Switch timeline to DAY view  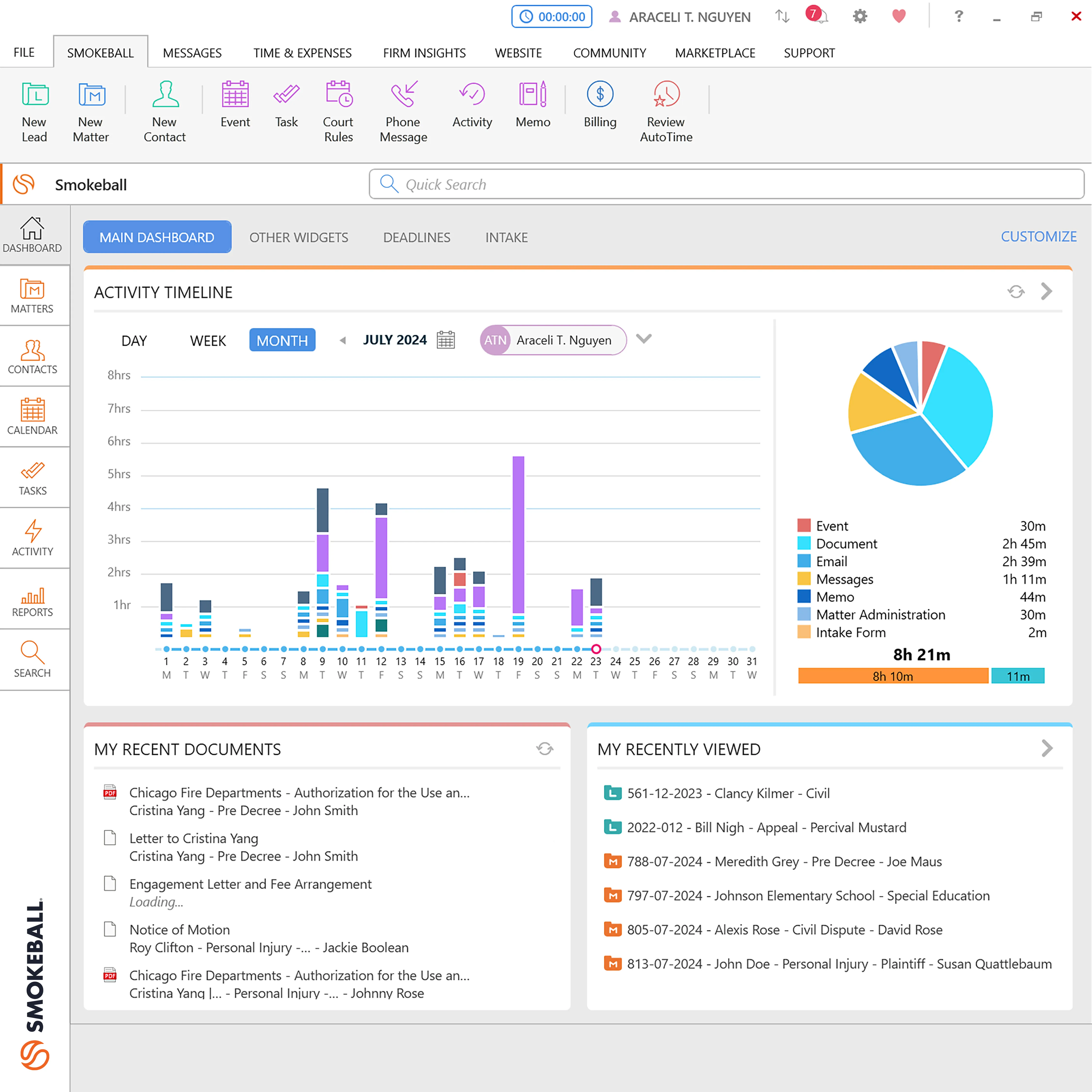(133, 340)
